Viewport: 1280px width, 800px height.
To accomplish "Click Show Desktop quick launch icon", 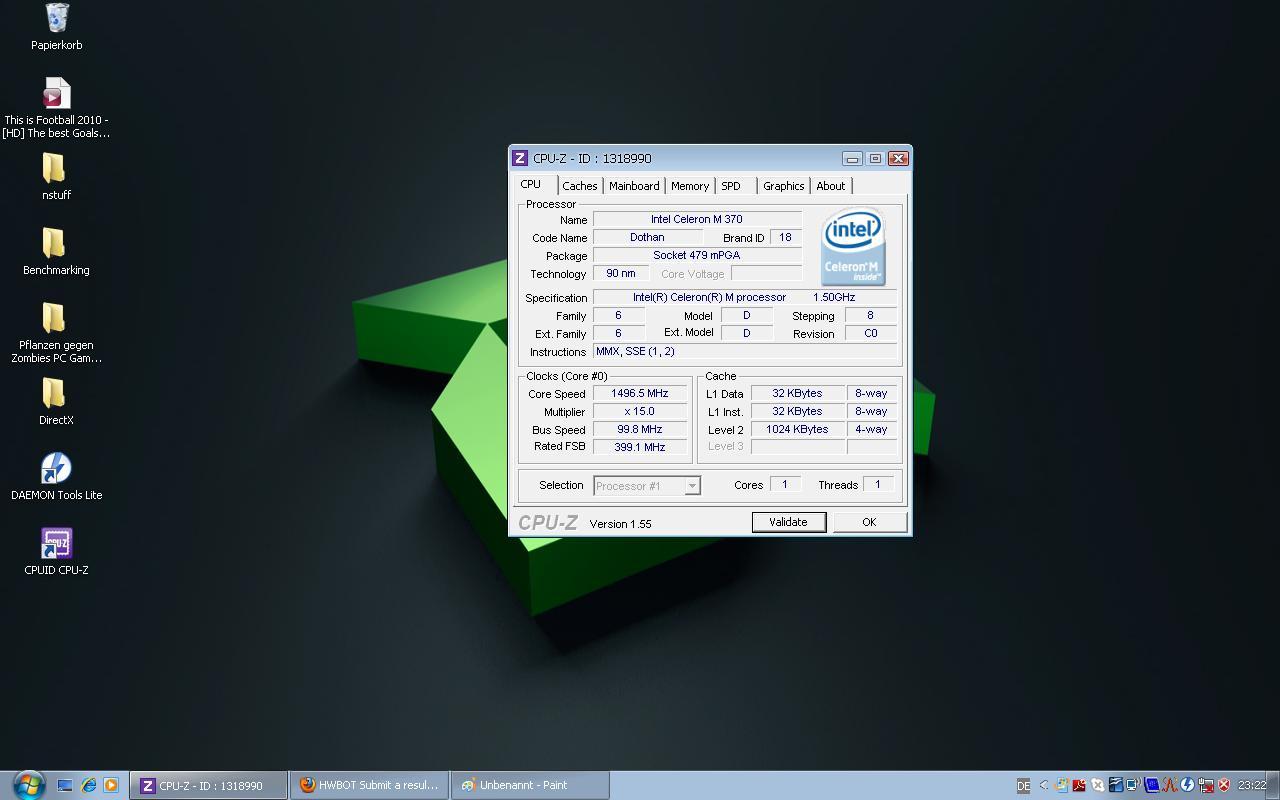I will 65,785.
